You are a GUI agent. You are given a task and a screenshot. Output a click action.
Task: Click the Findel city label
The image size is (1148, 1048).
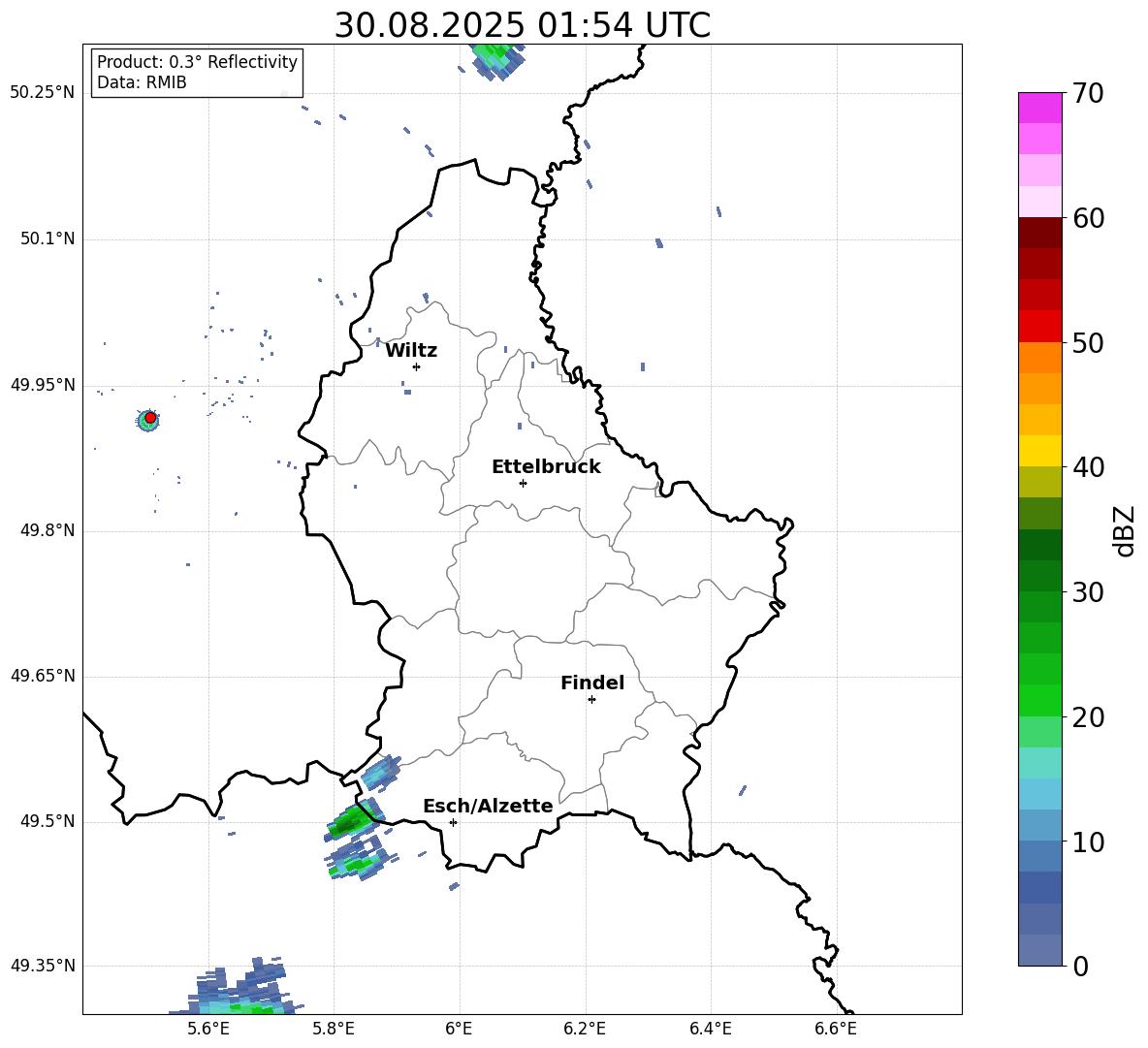(x=592, y=683)
